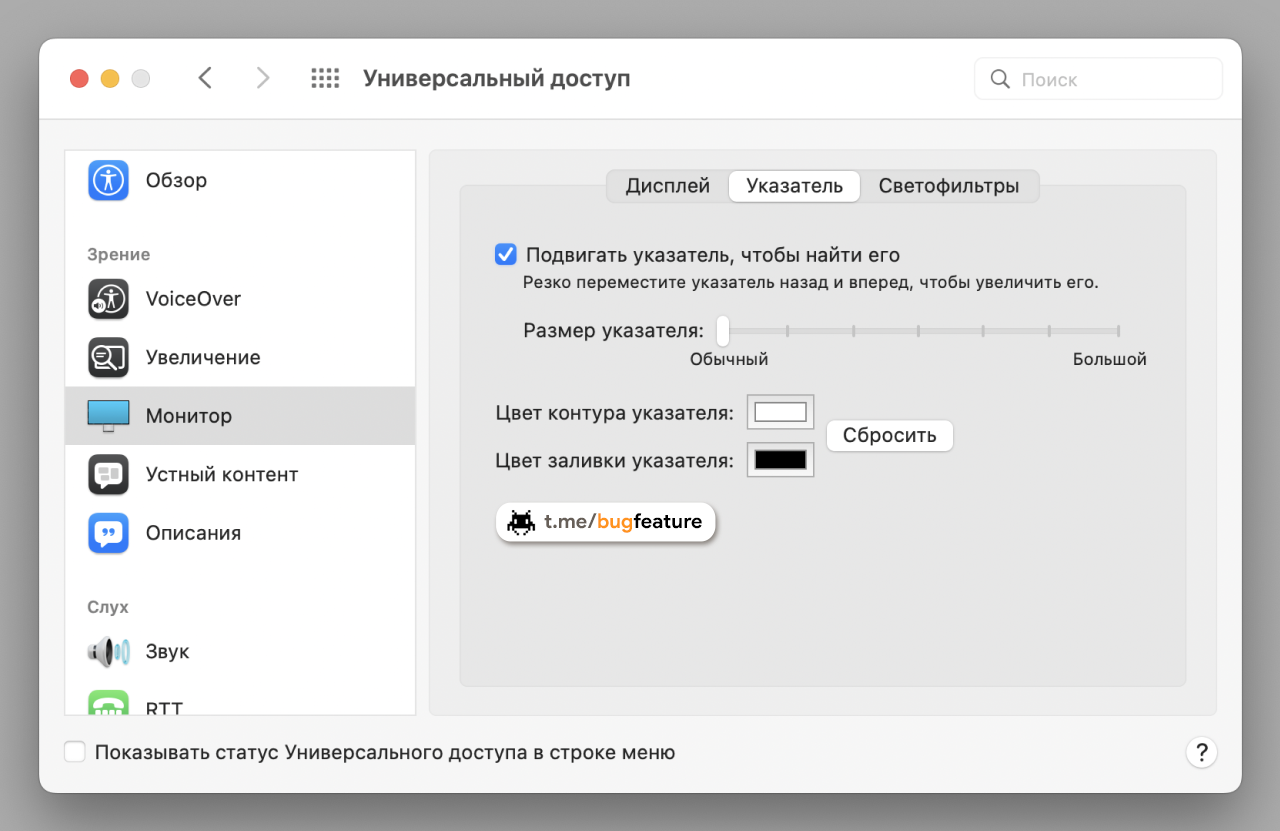Click the Сбросить reset button
Viewport: 1280px width, 831px height.
tap(889, 436)
